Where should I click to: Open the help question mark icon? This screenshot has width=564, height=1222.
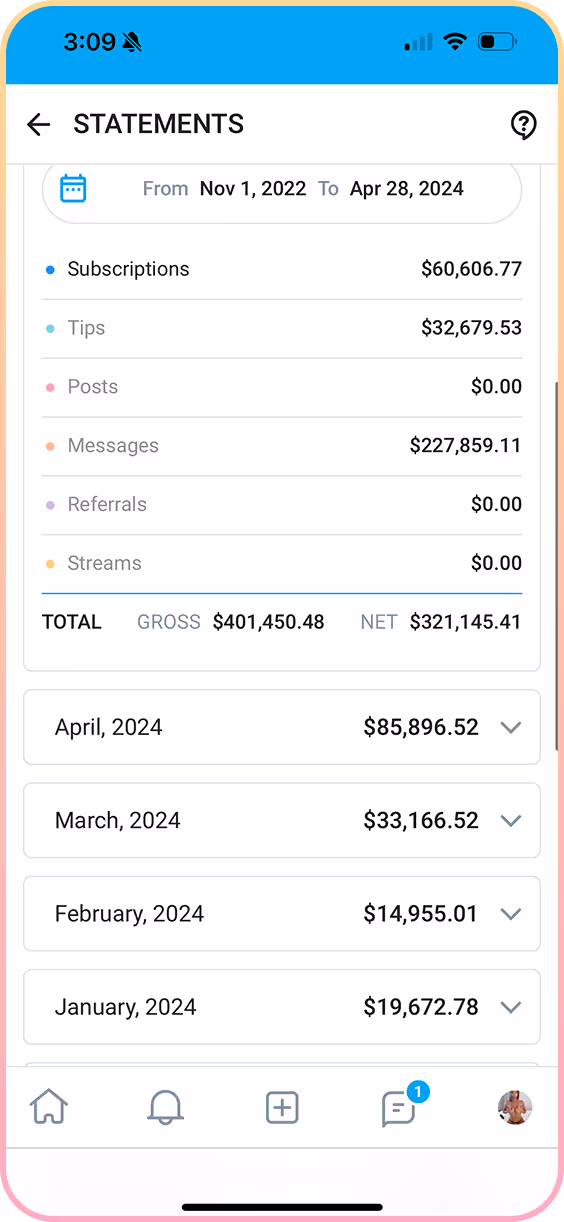(523, 124)
